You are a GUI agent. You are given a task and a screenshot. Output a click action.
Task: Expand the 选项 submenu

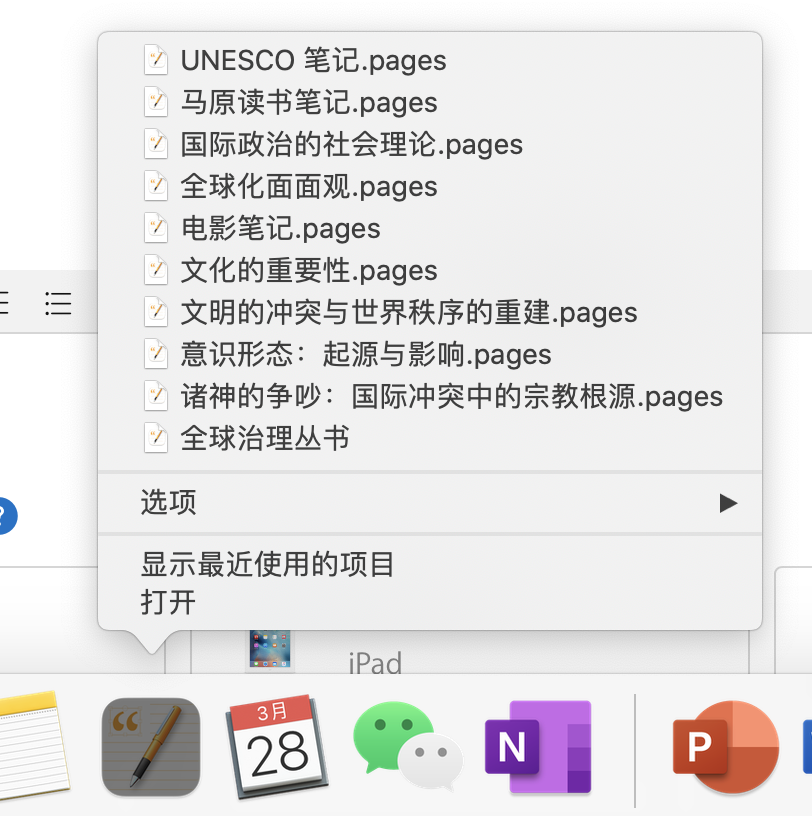point(430,503)
